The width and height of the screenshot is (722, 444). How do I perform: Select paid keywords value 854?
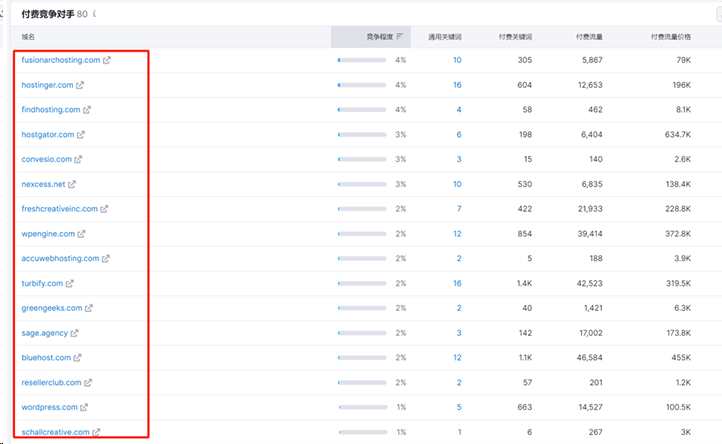tap(525, 234)
